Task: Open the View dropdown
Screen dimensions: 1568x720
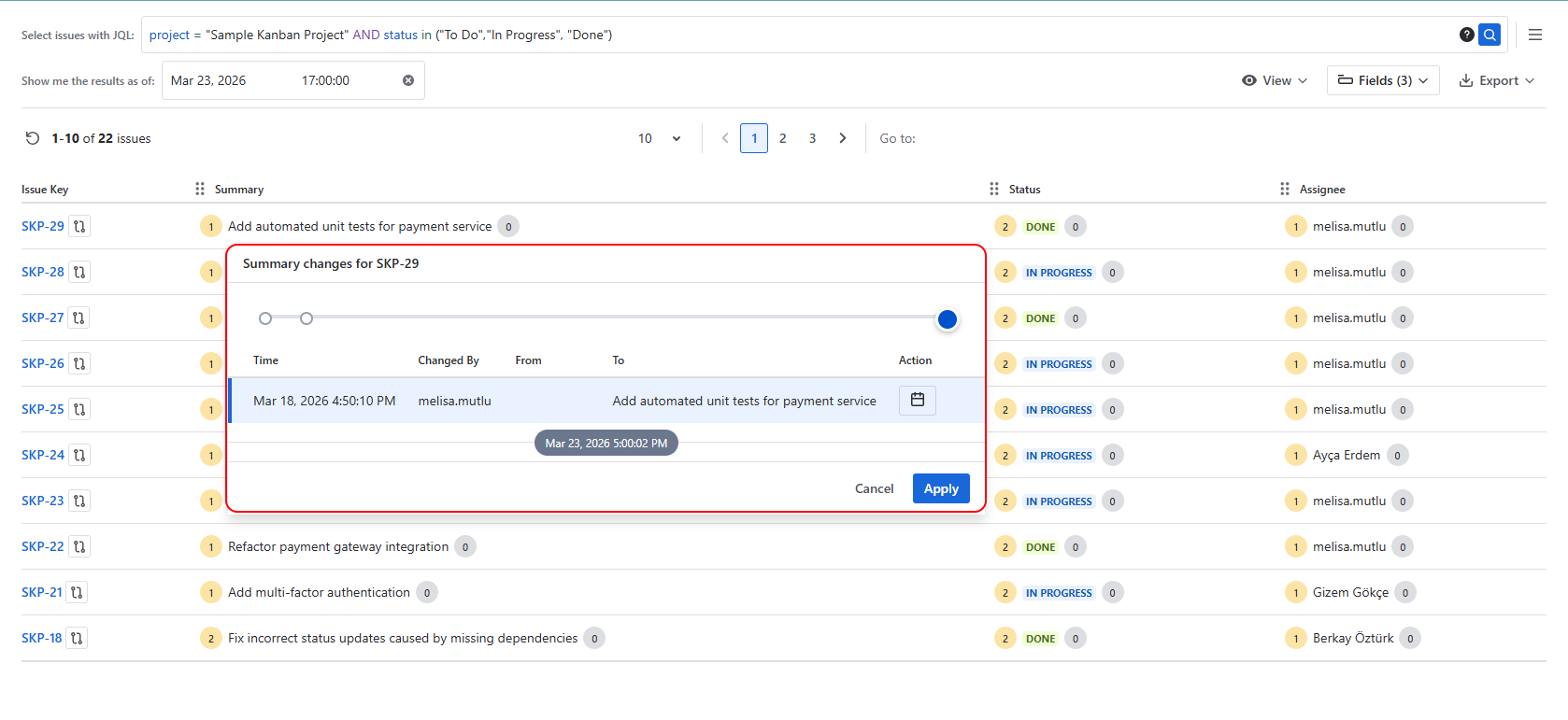Action: [x=1275, y=80]
